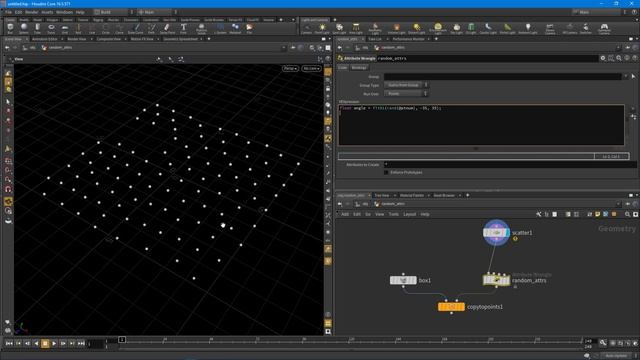Open the Render menu
640x360 pixels.
pyautogui.click(x=31, y=12)
